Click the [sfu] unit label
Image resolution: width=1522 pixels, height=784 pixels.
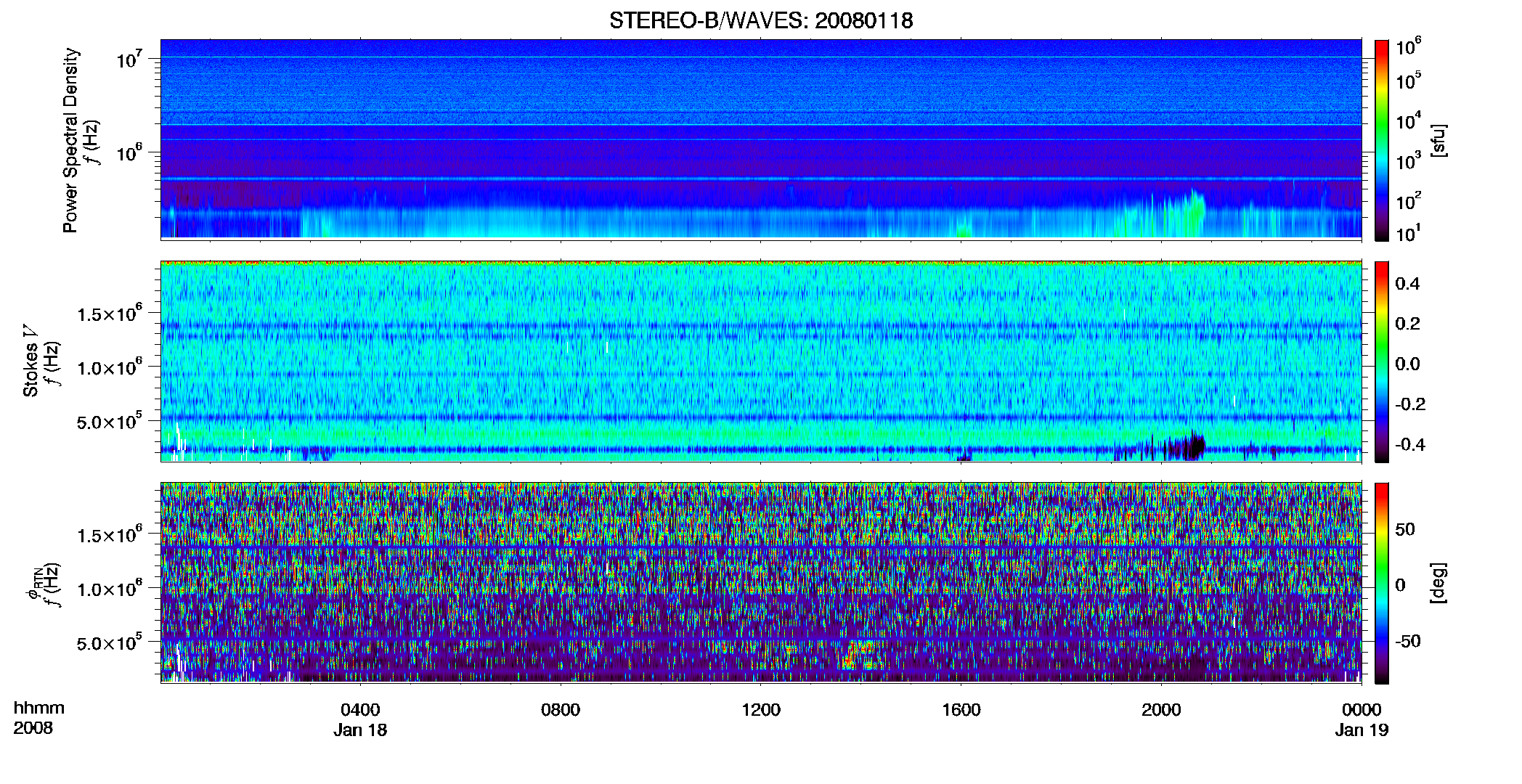(x=1438, y=140)
